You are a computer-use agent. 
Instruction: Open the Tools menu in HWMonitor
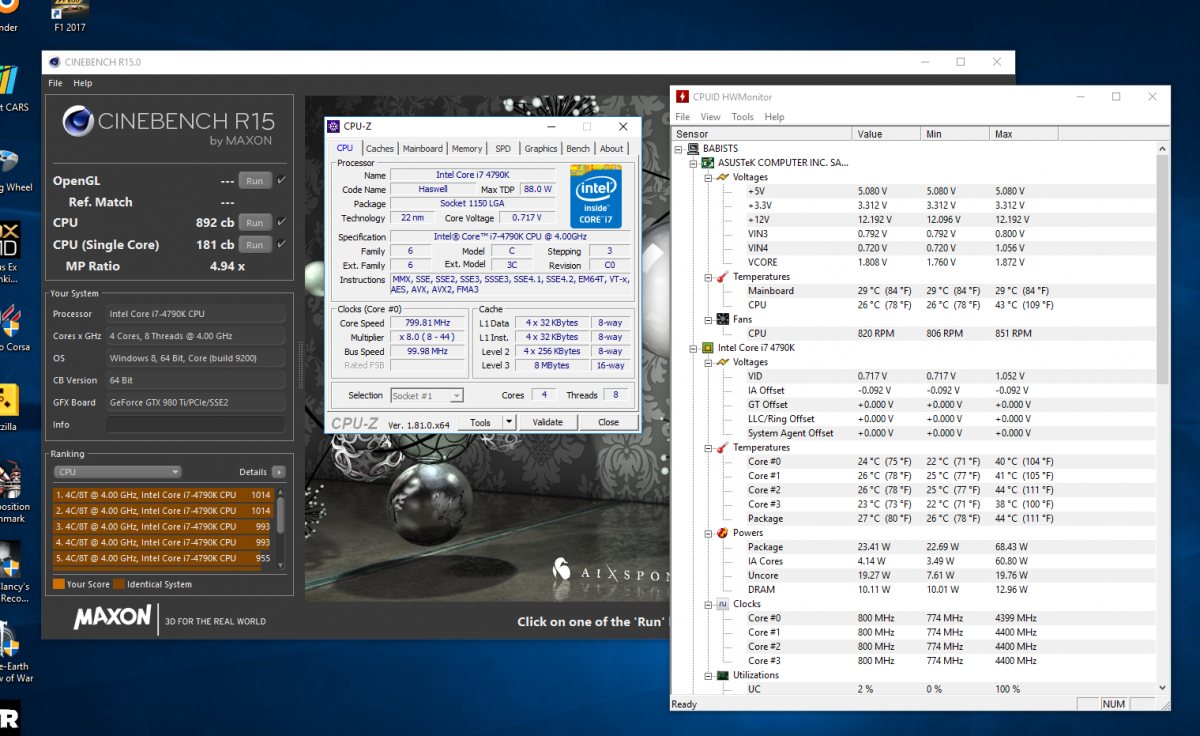click(743, 117)
